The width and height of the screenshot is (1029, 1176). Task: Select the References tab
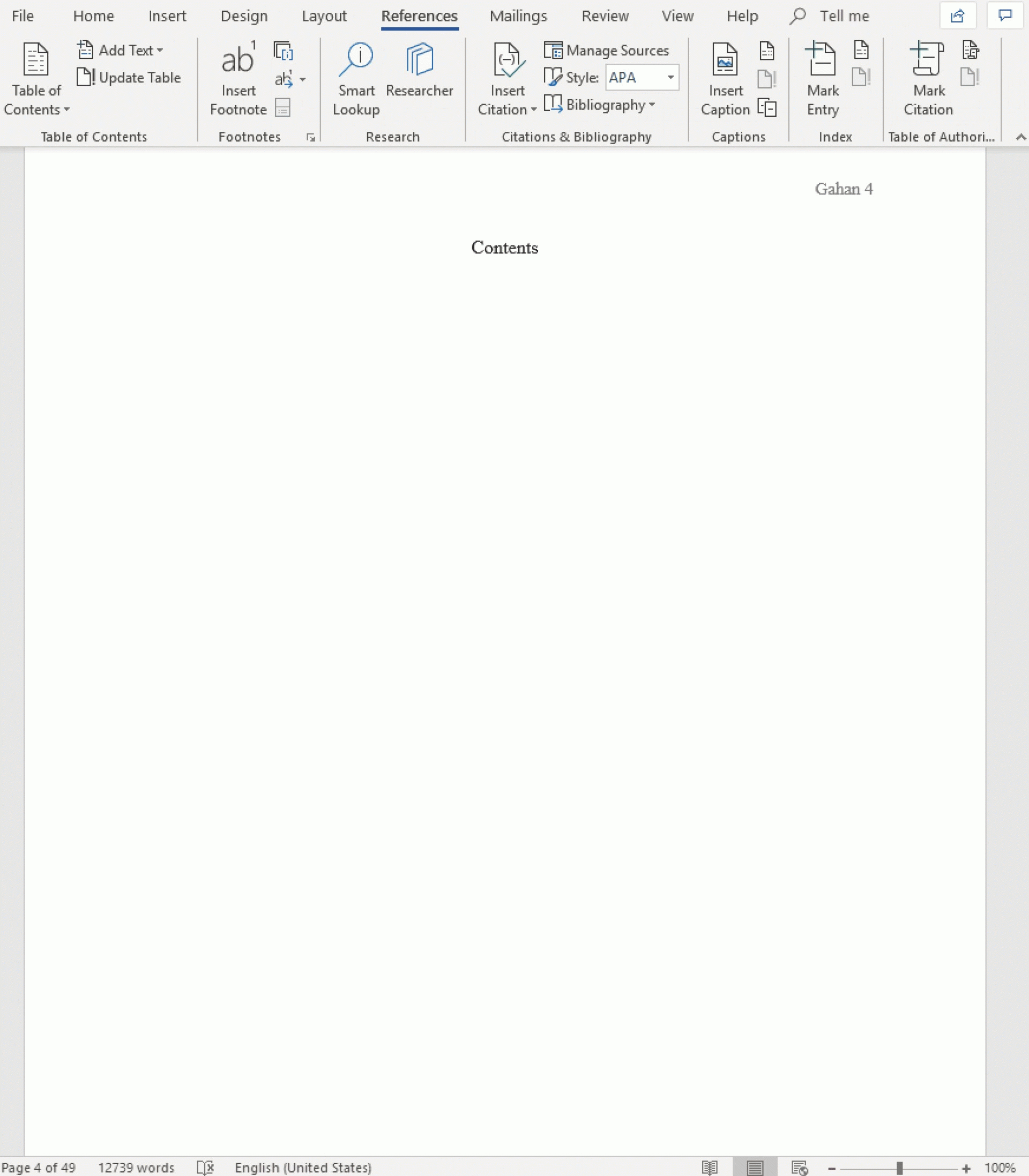point(419,16)
